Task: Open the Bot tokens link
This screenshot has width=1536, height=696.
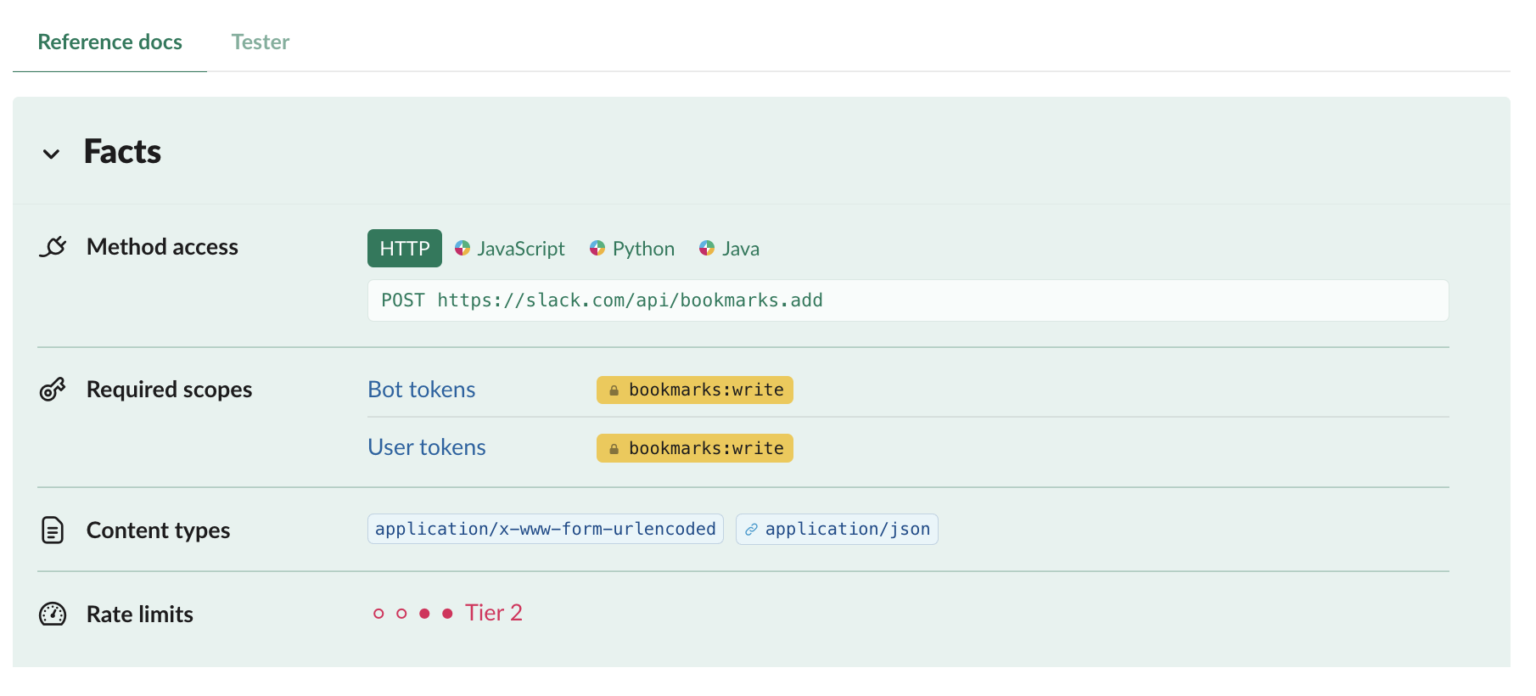Action: pyautogui.click(x=421, y=389)
